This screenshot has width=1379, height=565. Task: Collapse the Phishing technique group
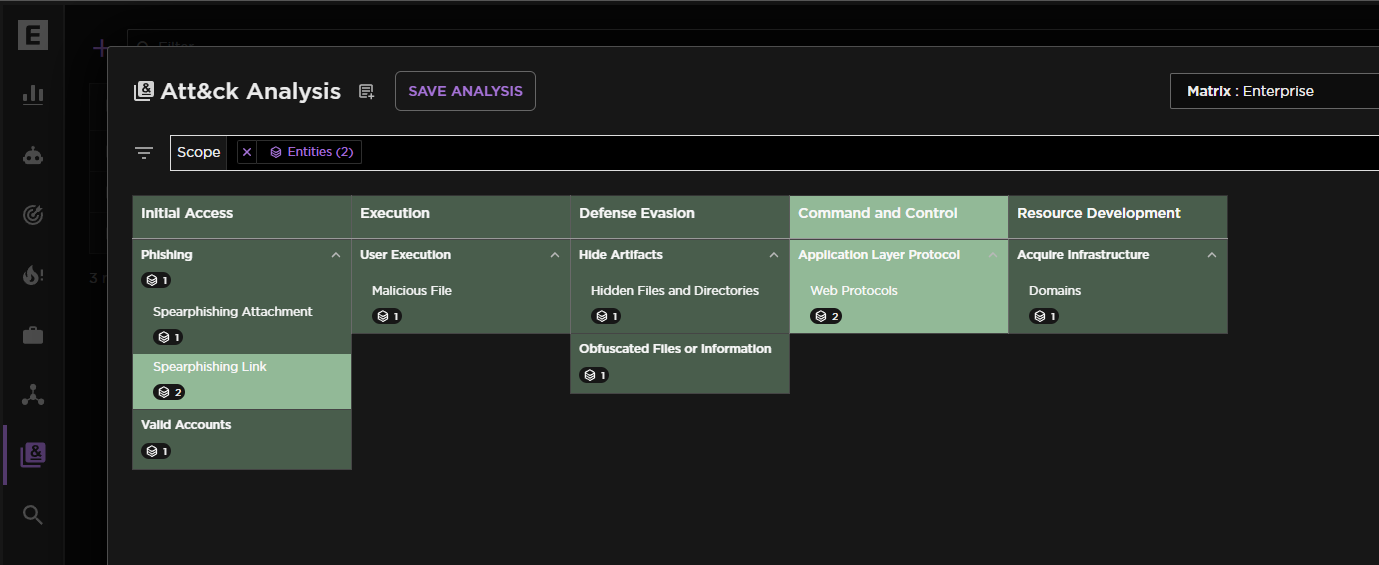coord(336,255)
